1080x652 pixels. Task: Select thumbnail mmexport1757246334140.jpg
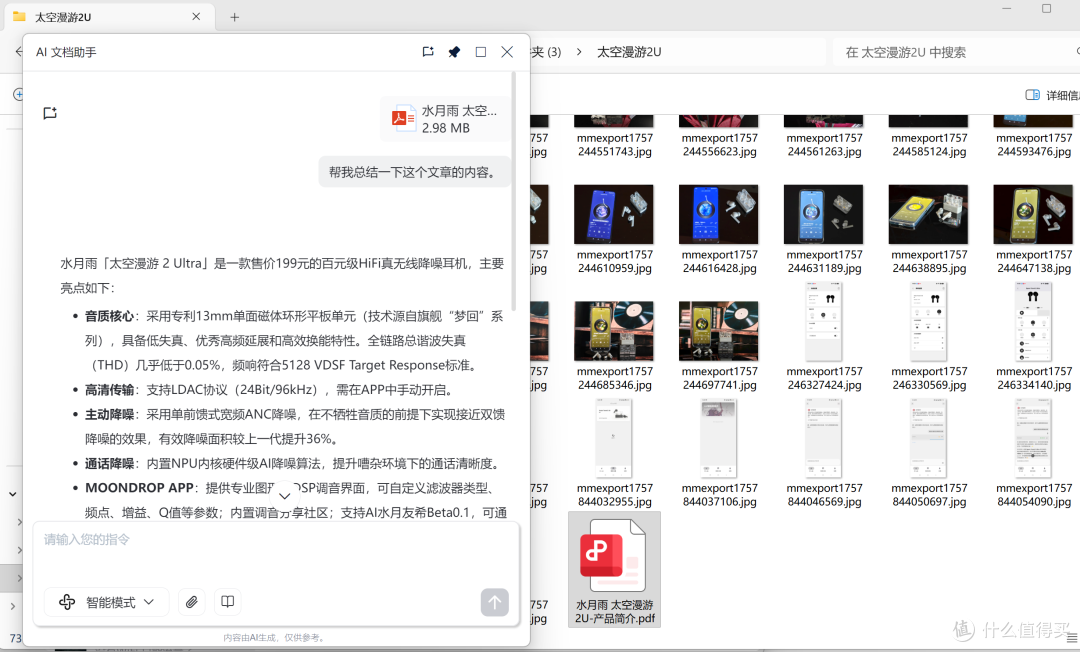point(1033,322)
